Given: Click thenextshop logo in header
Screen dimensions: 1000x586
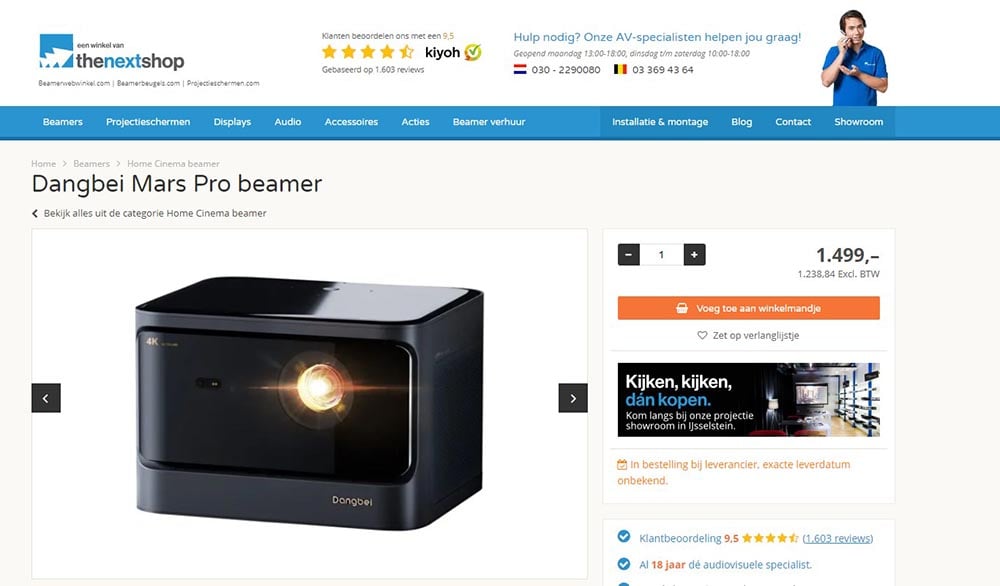Looking at the screenshot, I should tap(112, 52).
